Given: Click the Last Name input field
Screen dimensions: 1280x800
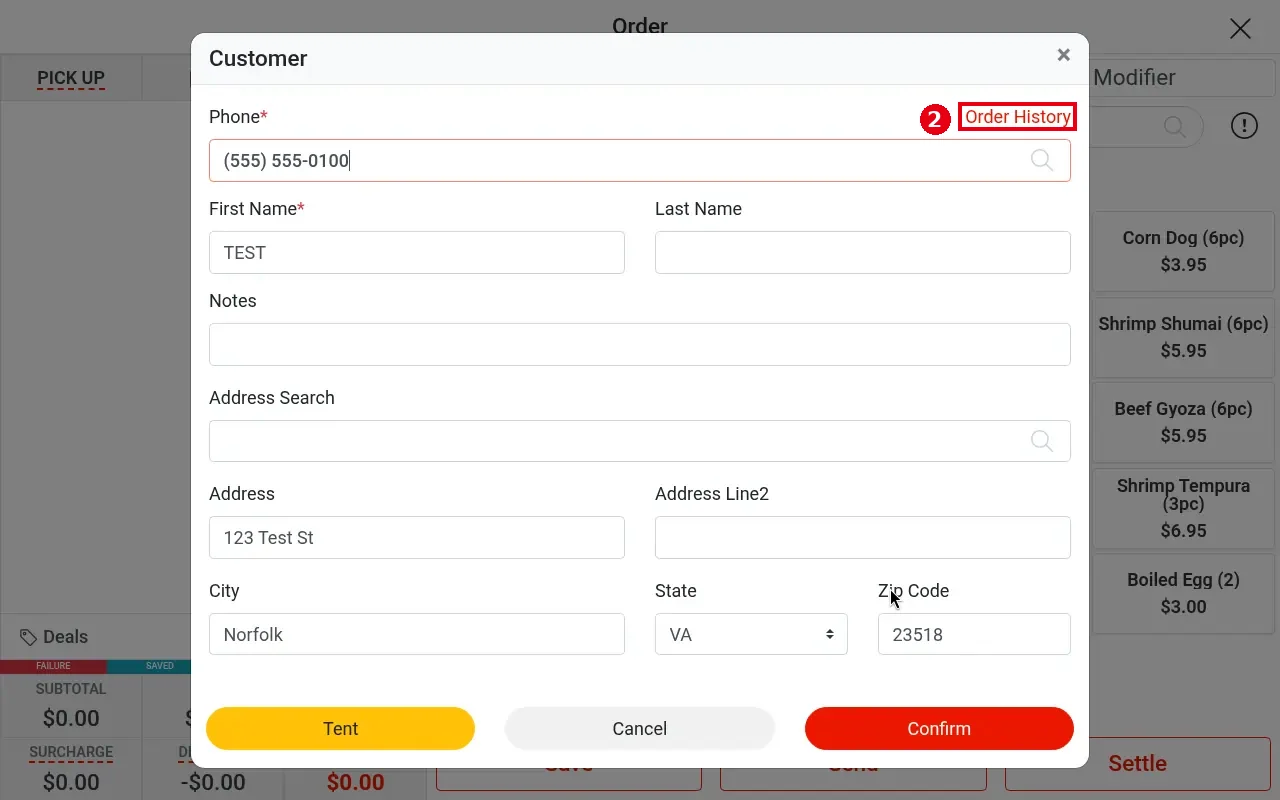Looking at the screenshot, I should click(863, 252).
